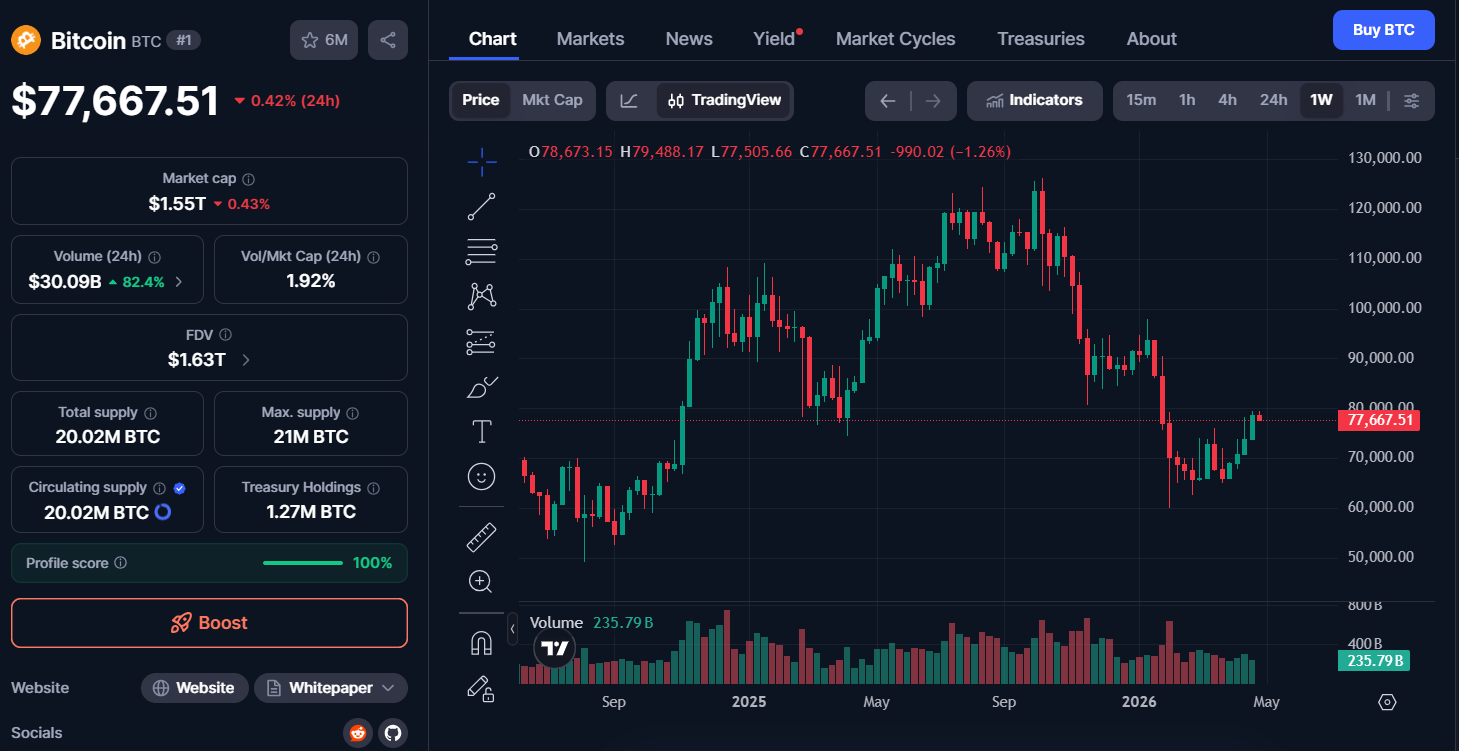Open the chart settings sliders icon
The image size is (1459, 751).
[1411, 101]
